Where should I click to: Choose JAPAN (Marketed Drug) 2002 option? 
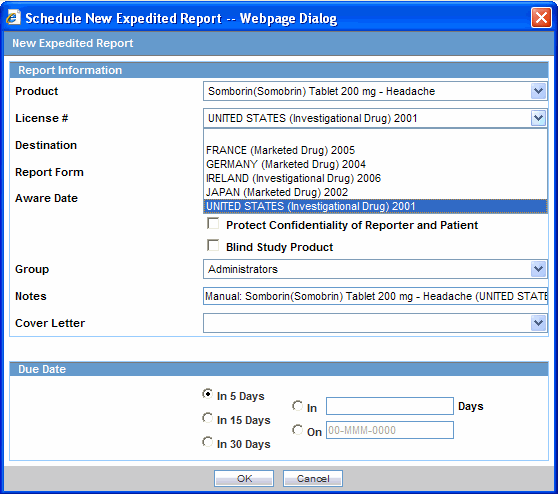coord(375,192)
